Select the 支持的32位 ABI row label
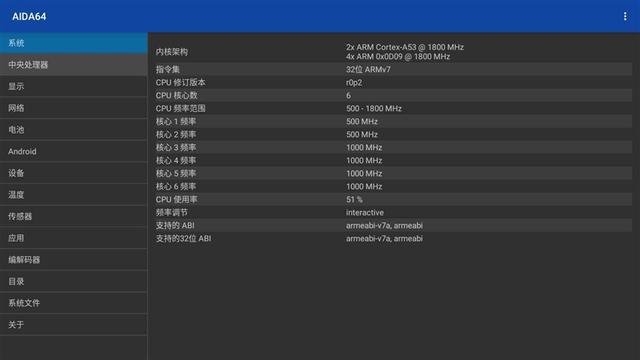Image resolution: width=640 pixels, height=360 pixels. [183, 238]
